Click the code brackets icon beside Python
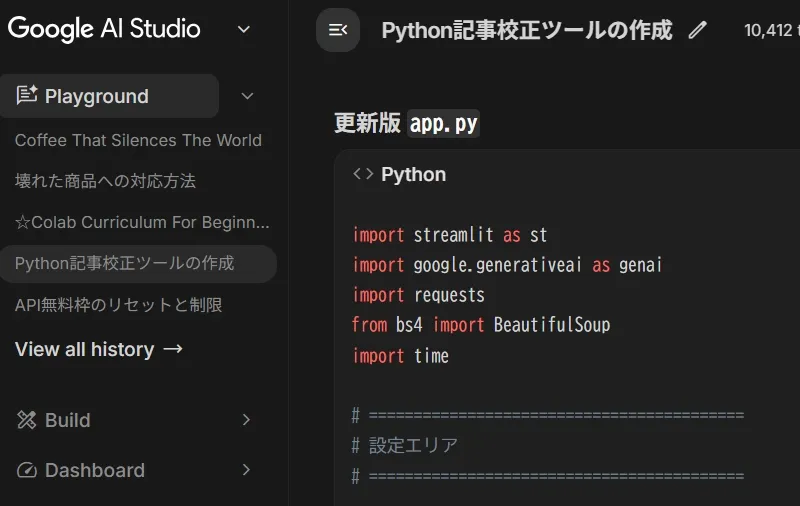The height and width of the screenshot is (506, 800). (x=363, y=174)
